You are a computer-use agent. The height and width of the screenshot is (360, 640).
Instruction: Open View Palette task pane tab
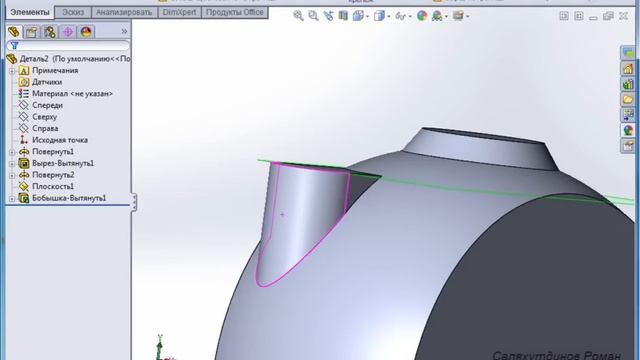coord(628,115)
